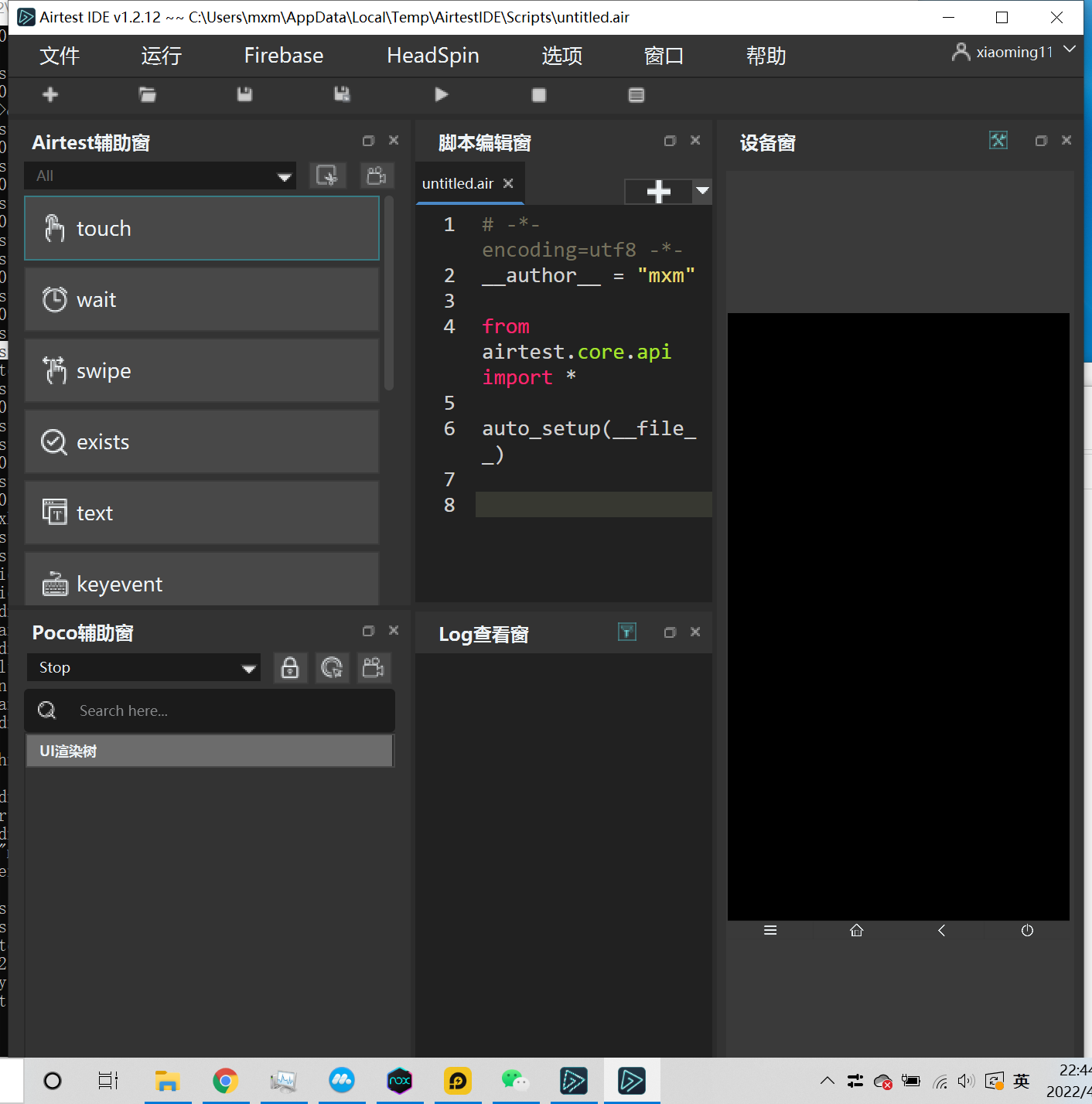Tap the device home button
Viewport: 1092px width, 1104px height.
[x=856, y=930]
